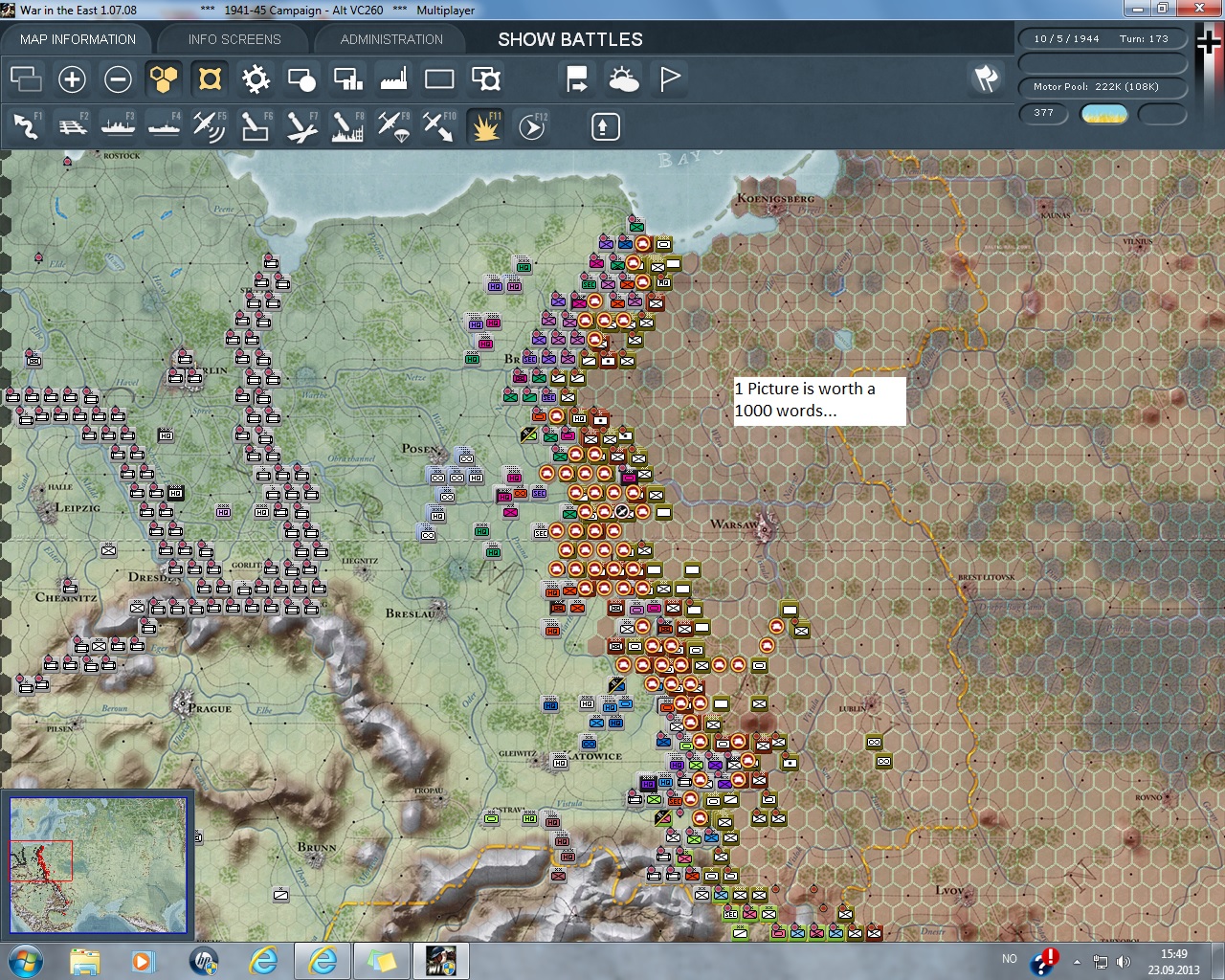The width and height of the screenshot is (1225, 980).
Task: Click the zoom in plus icon
Action: [72, 79]
